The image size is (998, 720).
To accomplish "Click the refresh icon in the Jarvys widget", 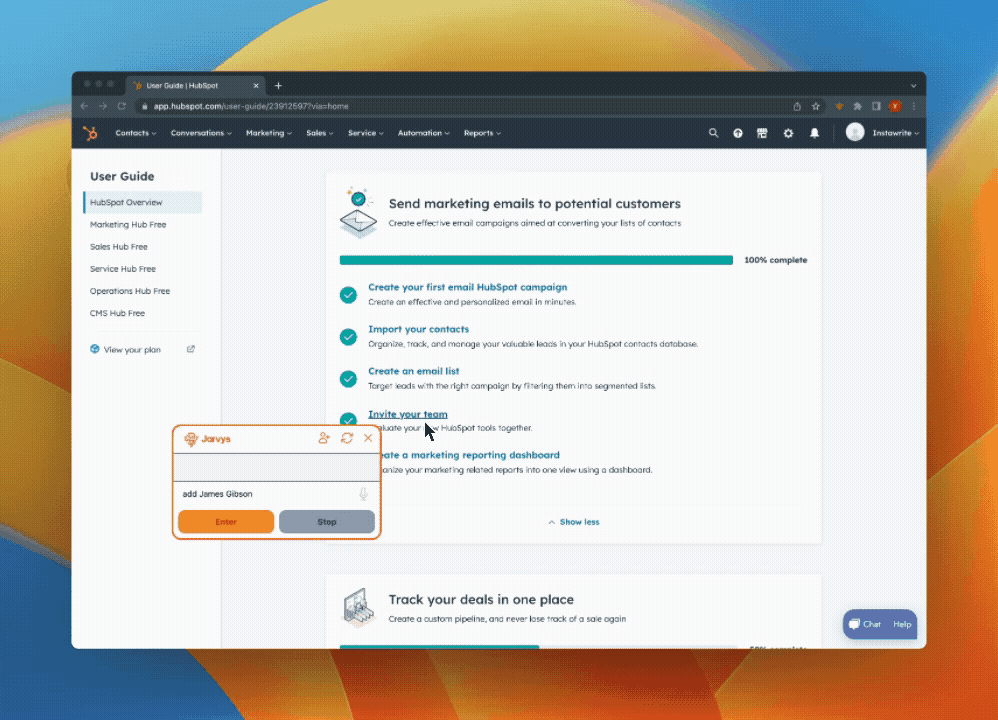I will (x=347, y=438).
